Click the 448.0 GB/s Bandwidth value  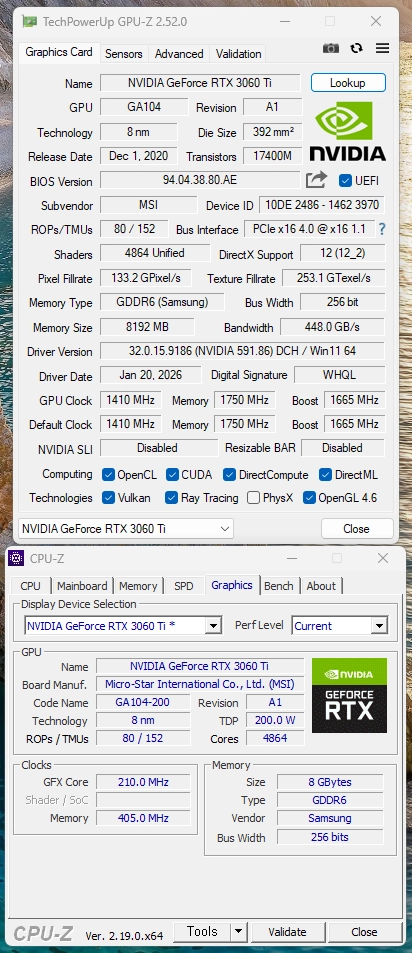tap(332, 327)
